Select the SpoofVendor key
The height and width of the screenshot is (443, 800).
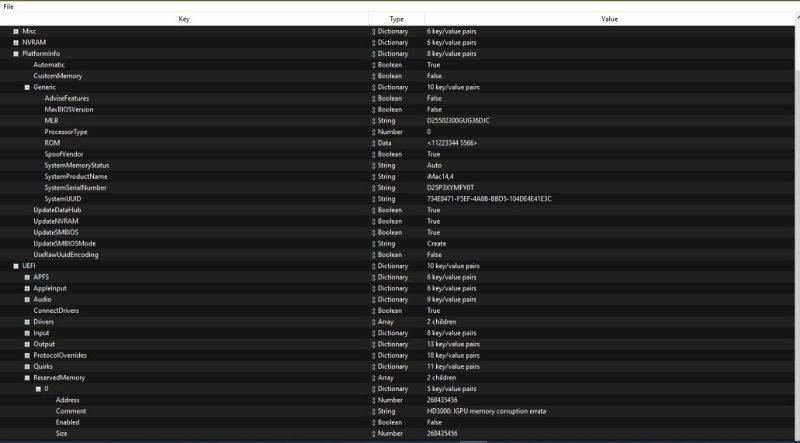point(64,154)
